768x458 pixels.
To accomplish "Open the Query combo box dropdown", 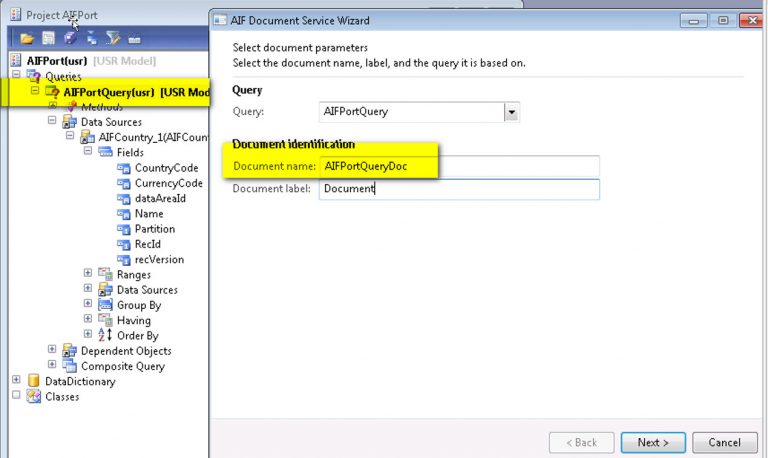I will 512,112.
